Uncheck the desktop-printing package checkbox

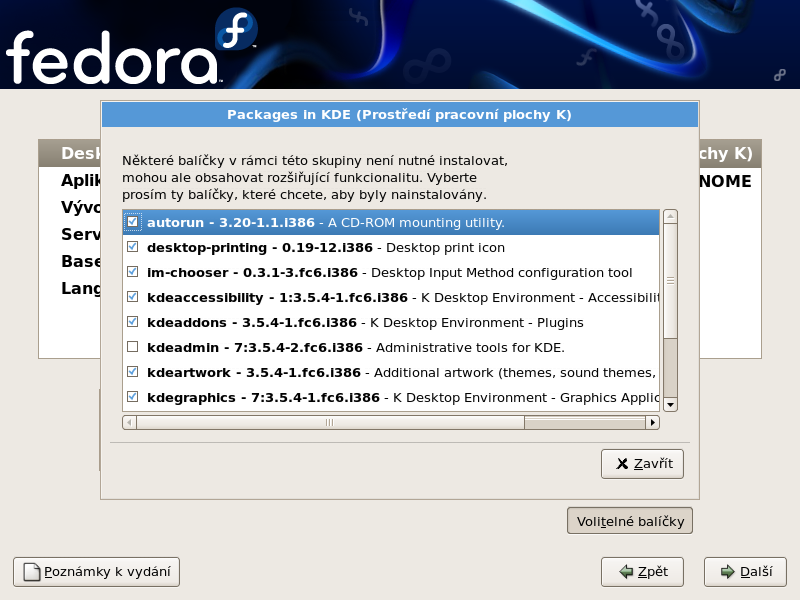[133, 247]
